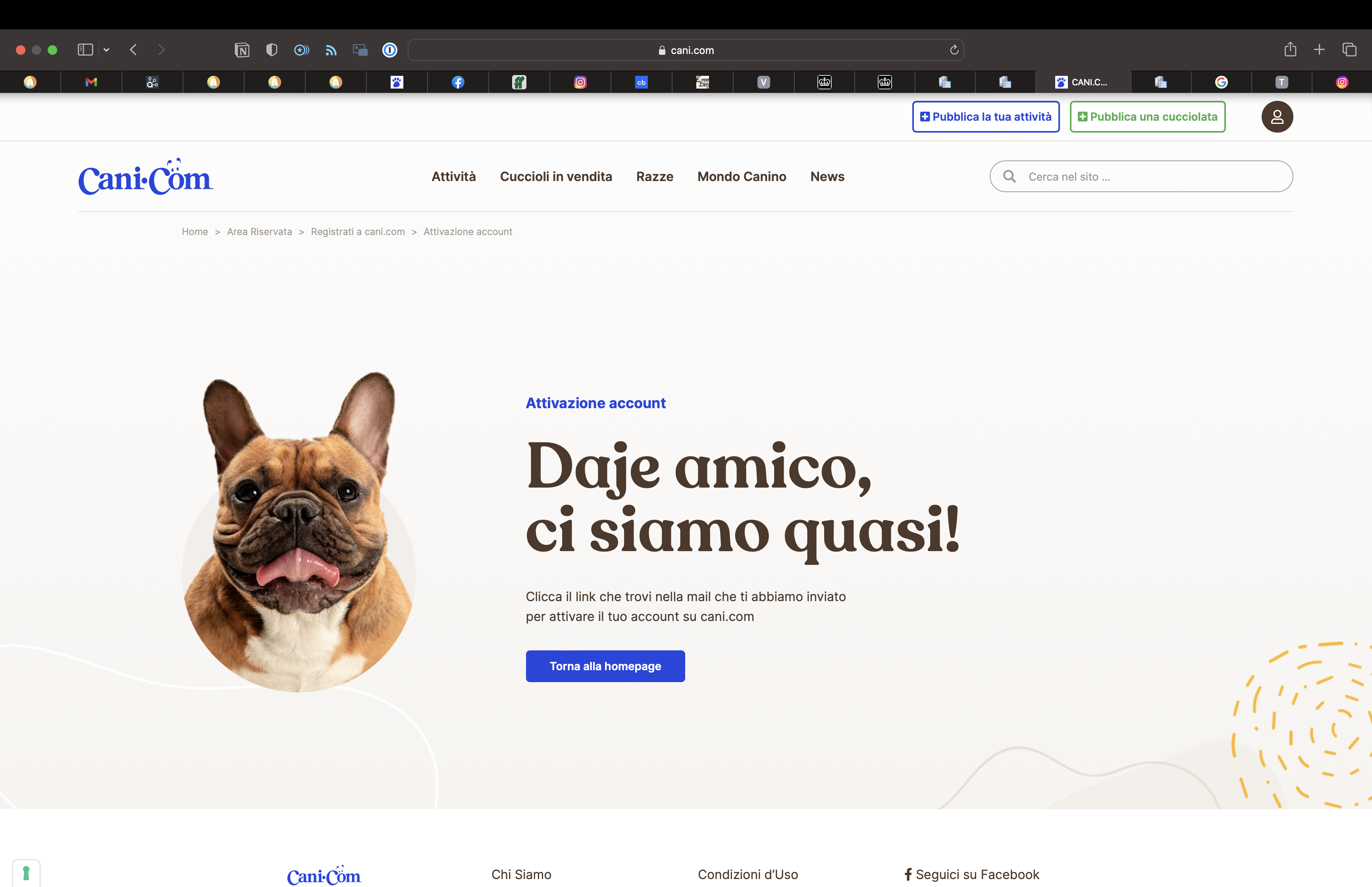Go back with the back arrow
The image size is (1372, 887).
tap(133, 50)
